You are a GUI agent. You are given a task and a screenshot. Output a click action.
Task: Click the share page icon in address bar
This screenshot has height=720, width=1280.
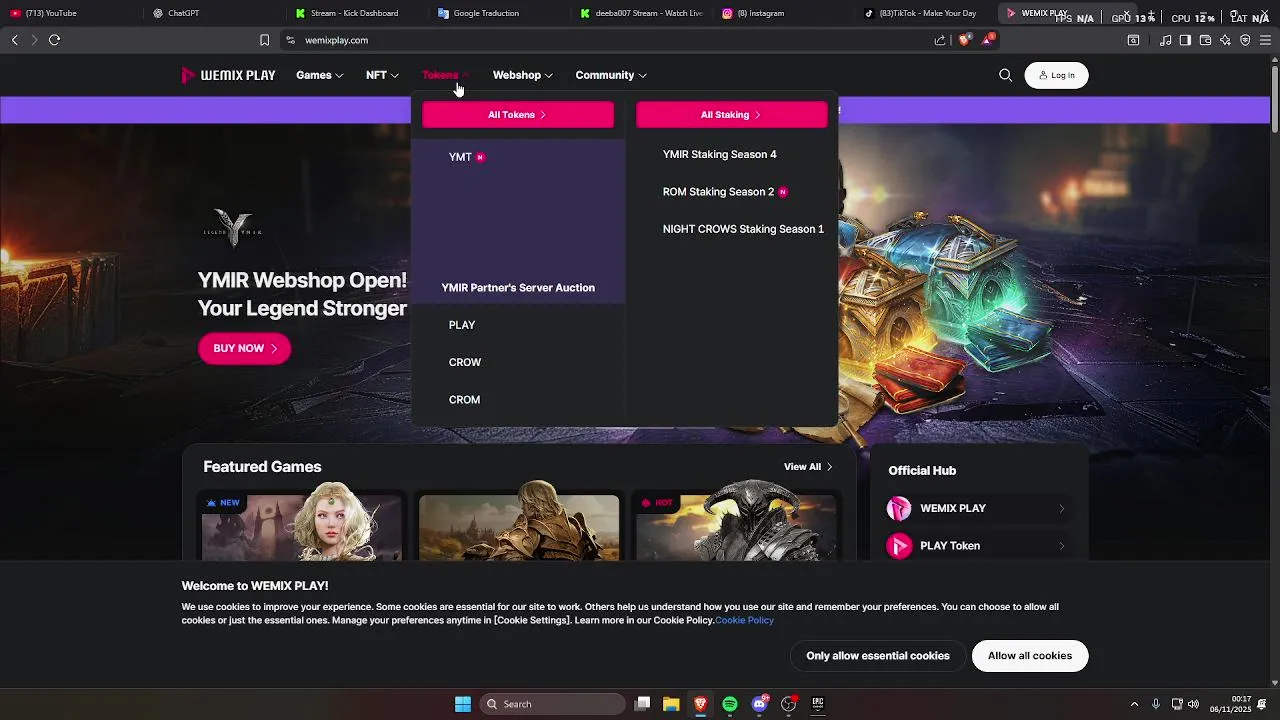[940, 40]
